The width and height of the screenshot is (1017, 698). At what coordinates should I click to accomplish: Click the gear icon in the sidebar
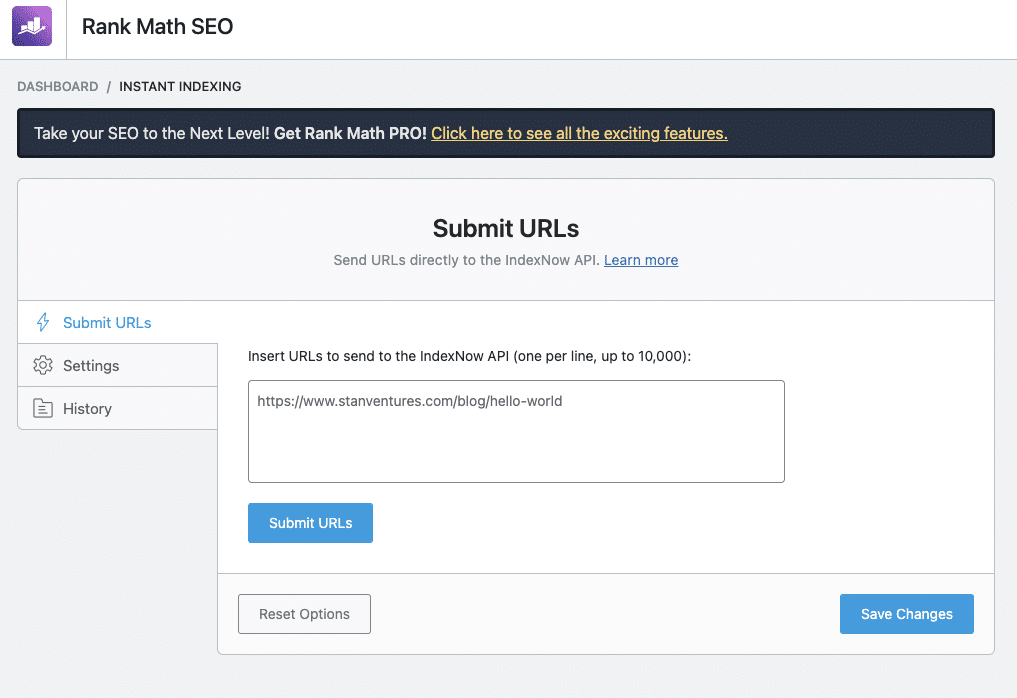(x=42, y=365)
